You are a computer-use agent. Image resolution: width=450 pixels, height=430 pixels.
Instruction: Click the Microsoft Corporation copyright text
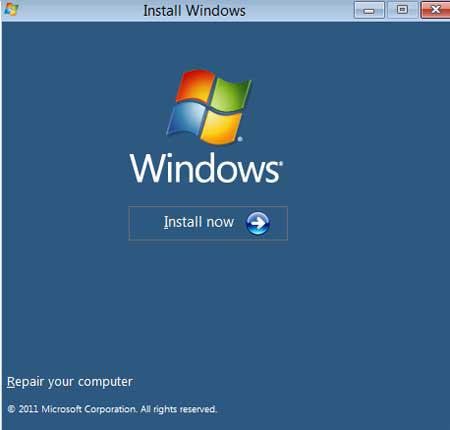[112, 409]
